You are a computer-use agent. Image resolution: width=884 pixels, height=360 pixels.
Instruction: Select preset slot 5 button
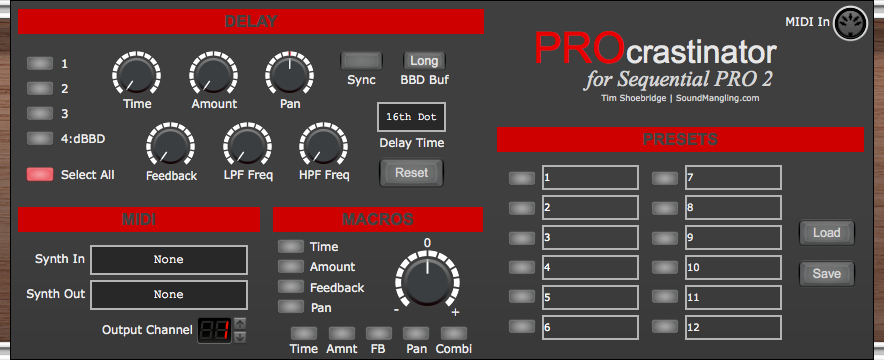pos(522,297)
